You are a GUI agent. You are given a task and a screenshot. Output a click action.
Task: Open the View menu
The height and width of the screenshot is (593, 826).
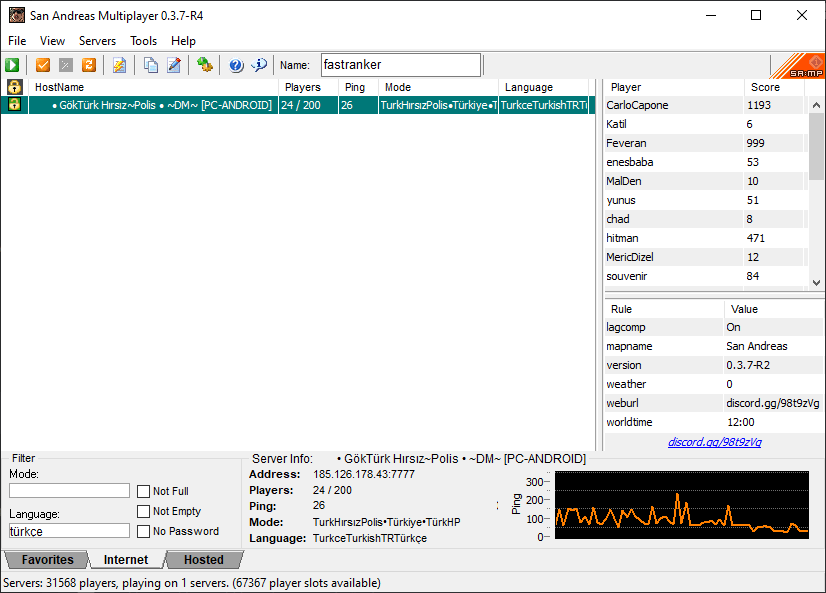tap(52, 41)
